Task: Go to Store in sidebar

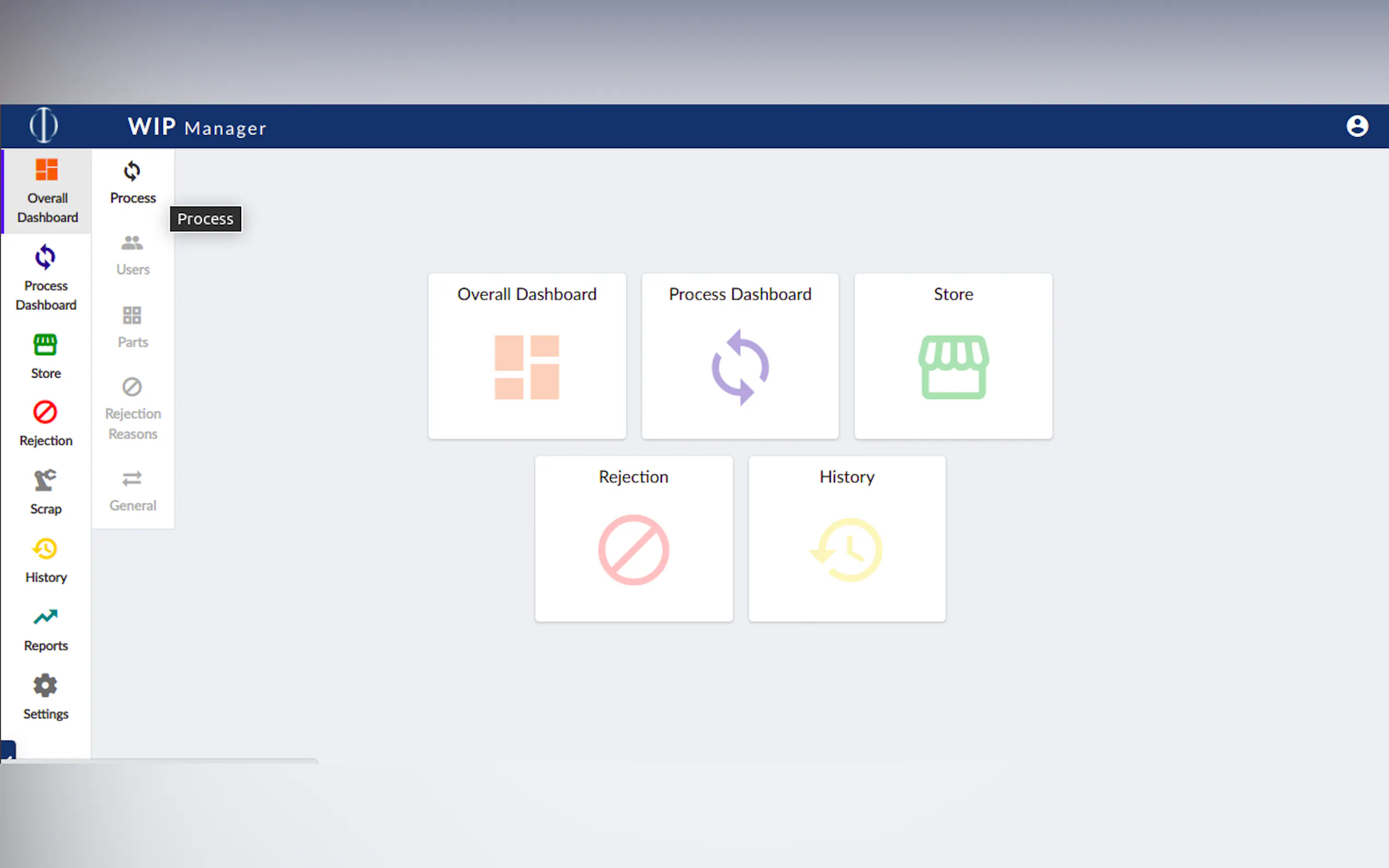Action: (x=45, y=356)
